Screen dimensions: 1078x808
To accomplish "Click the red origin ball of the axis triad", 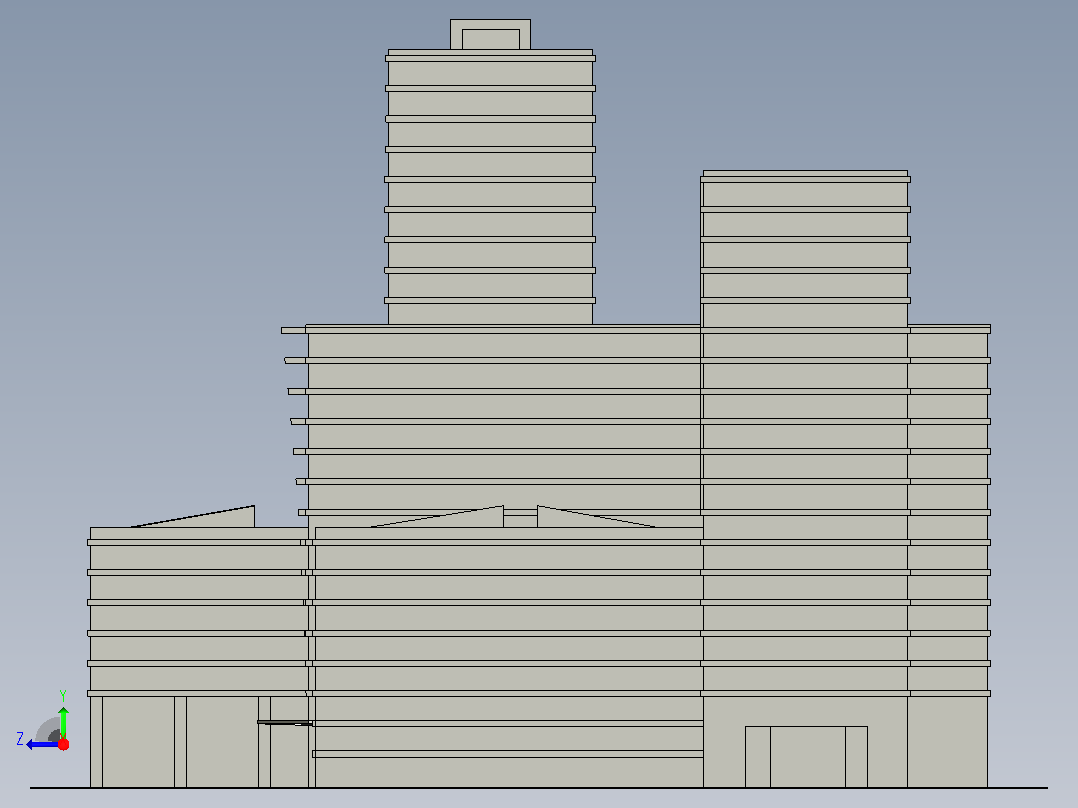I will coord(63,744).
